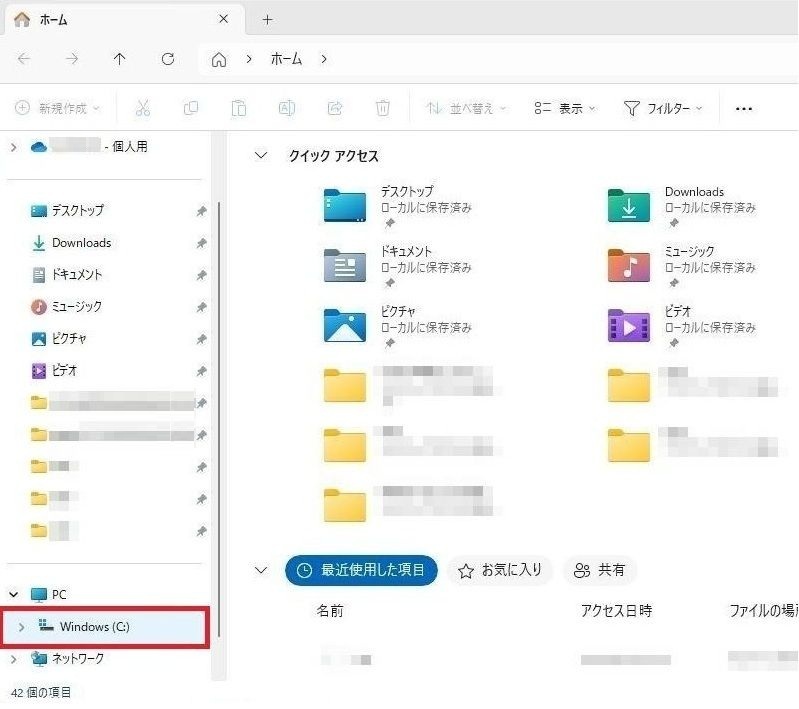This screenshot has width=799, height=709.
Task: Select ネットワーク in the navigation tree
Action: [x=76, y=659]
